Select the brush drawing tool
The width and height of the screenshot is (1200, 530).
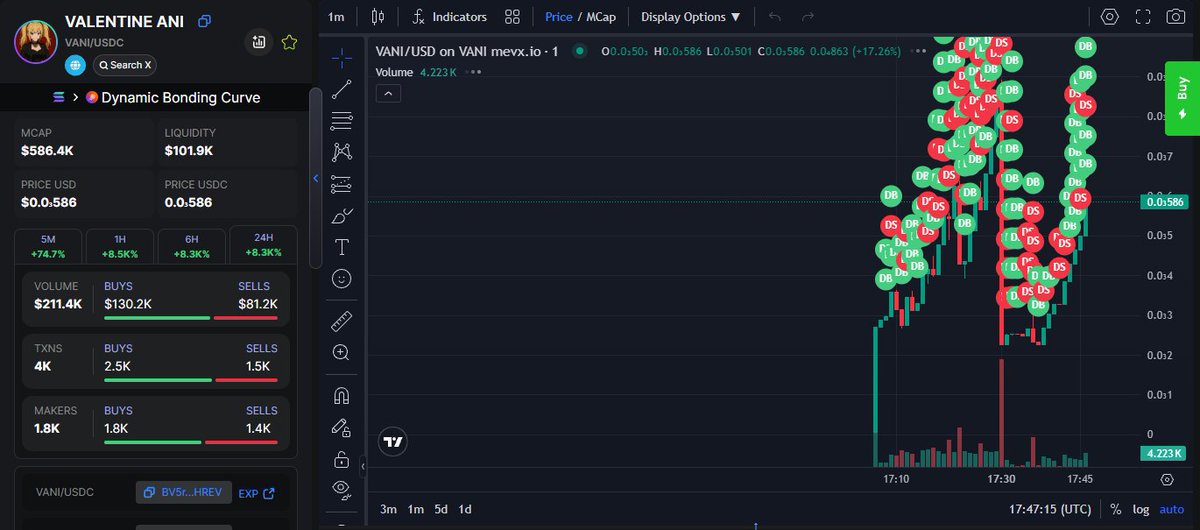[342, 216]
